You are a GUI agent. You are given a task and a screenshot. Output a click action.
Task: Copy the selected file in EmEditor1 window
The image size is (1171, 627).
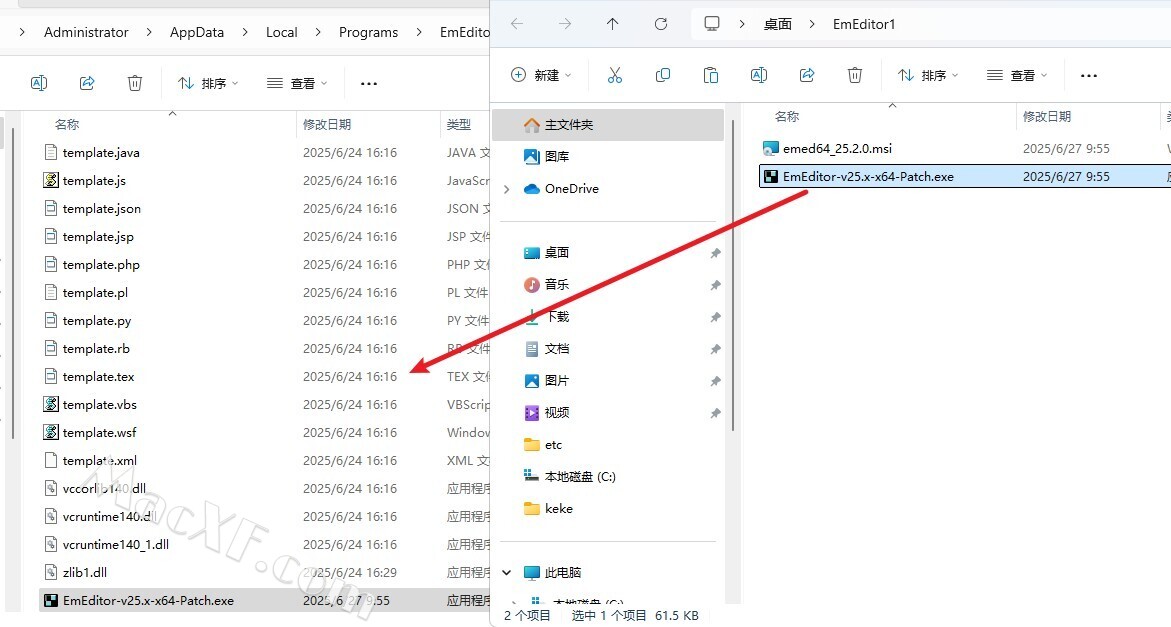click(x=662, y=75)
